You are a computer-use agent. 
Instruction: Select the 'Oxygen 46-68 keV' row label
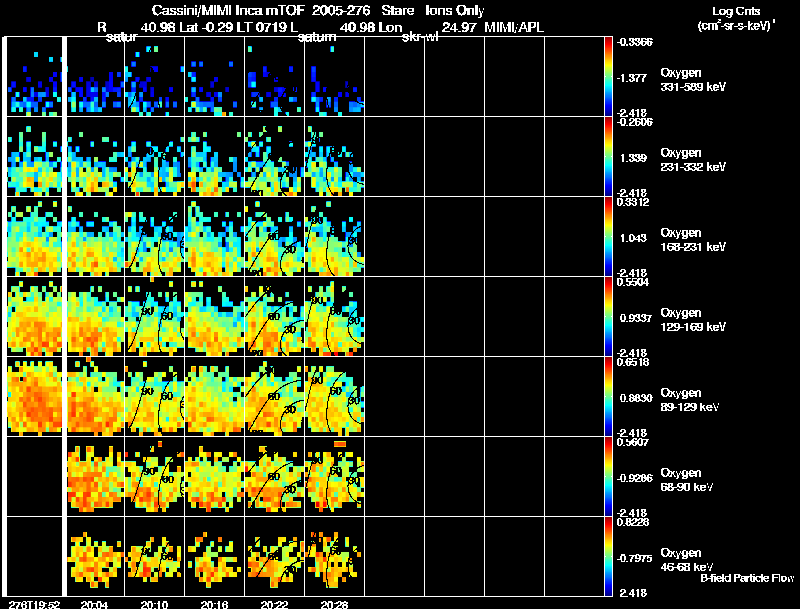pos(687,560)
